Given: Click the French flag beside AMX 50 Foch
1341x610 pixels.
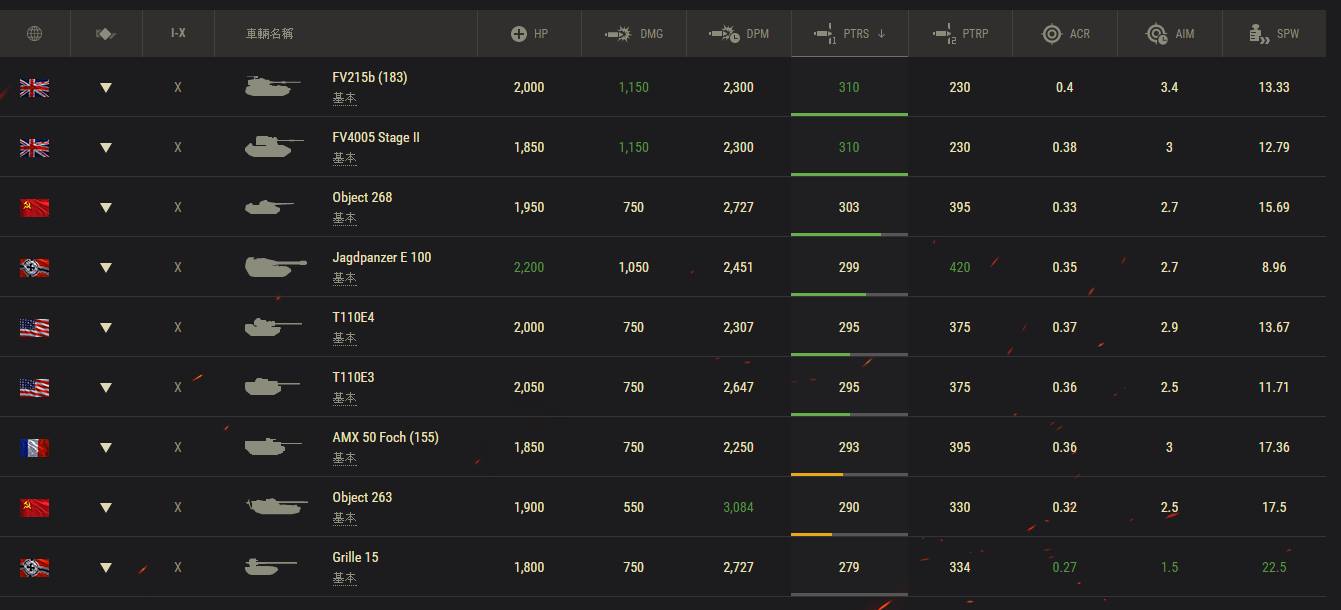Looking at the screenshot, I should (x=34, y=448).
